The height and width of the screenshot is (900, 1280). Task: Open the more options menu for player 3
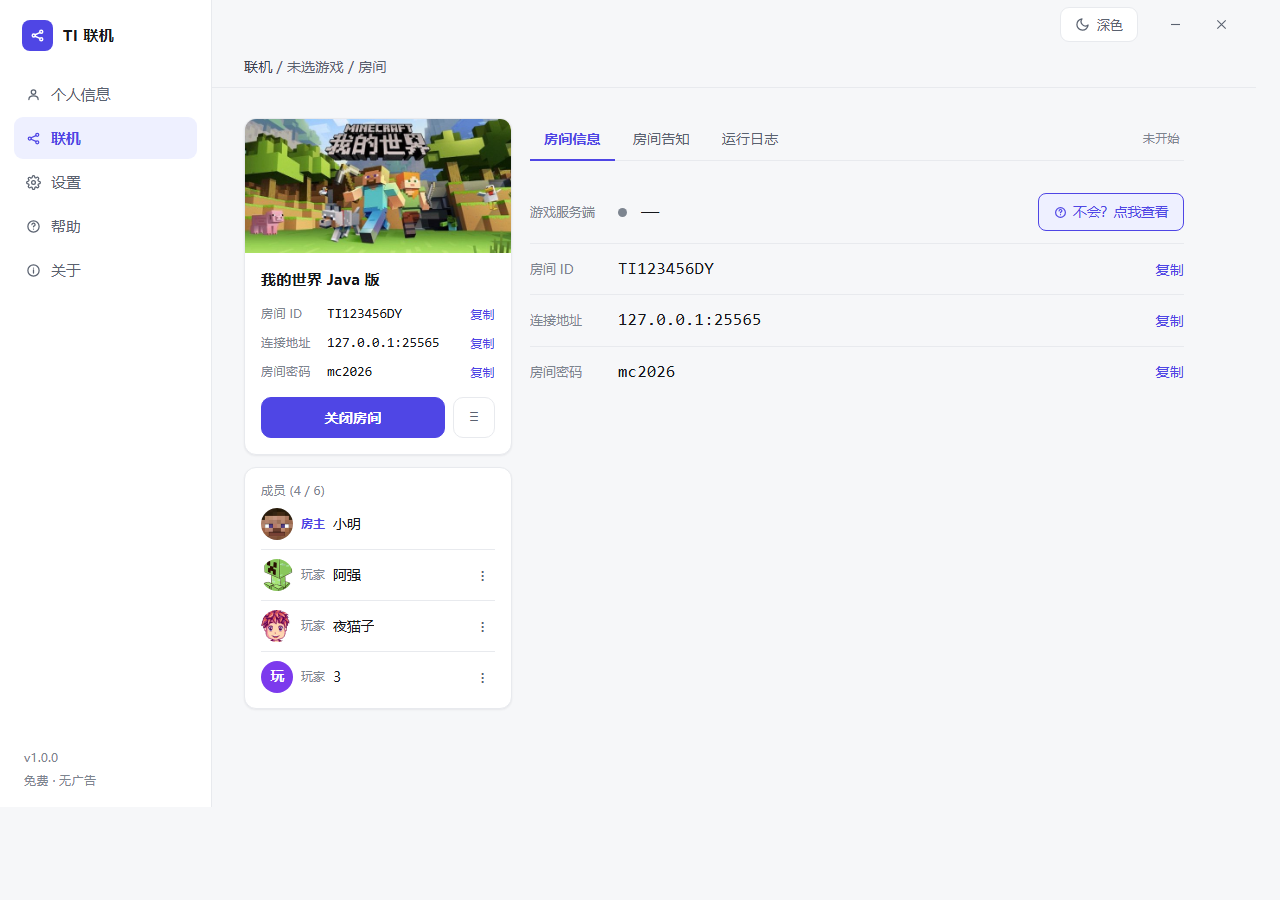(482, 678)
